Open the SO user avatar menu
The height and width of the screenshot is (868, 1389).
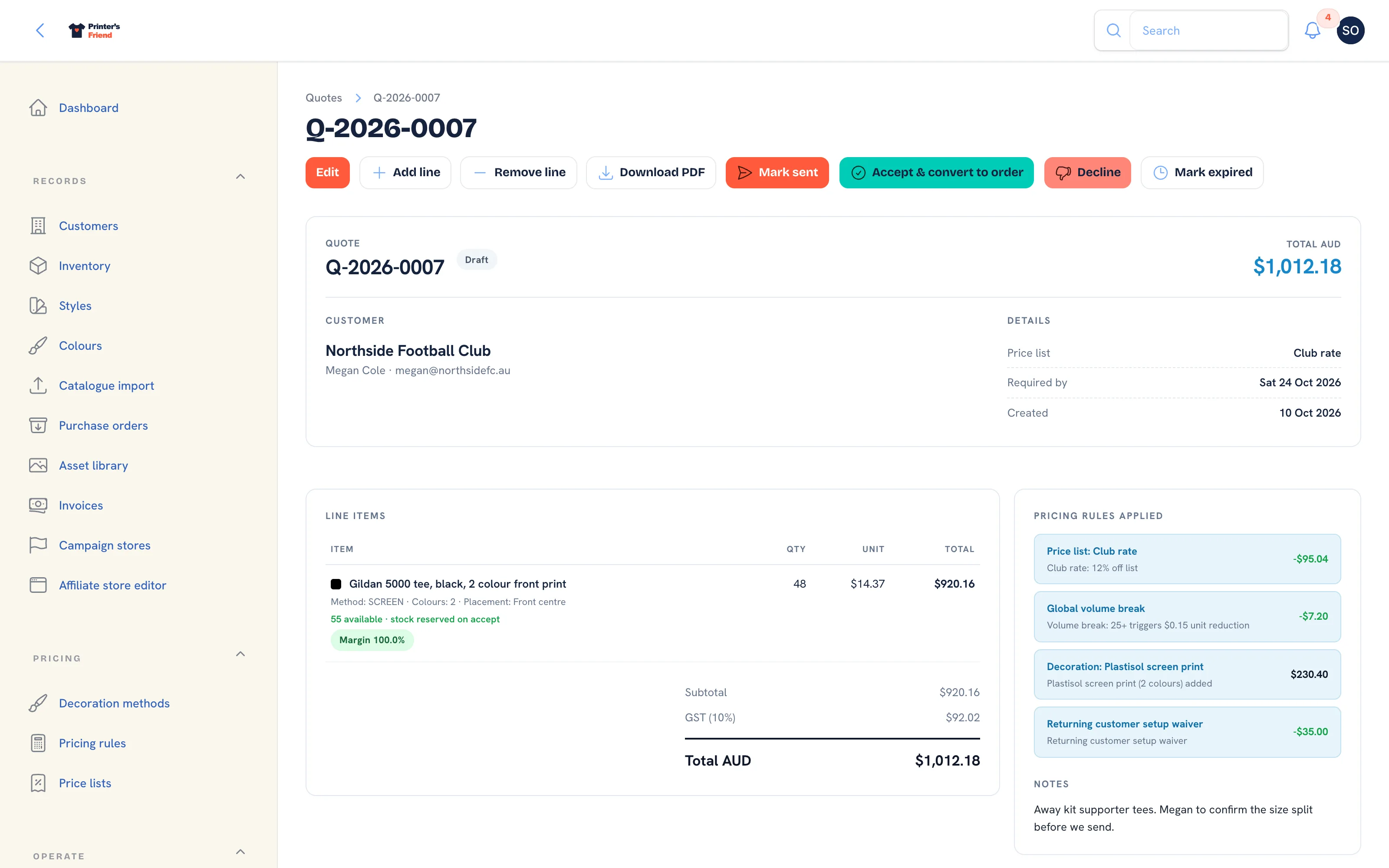(1350, 30)
